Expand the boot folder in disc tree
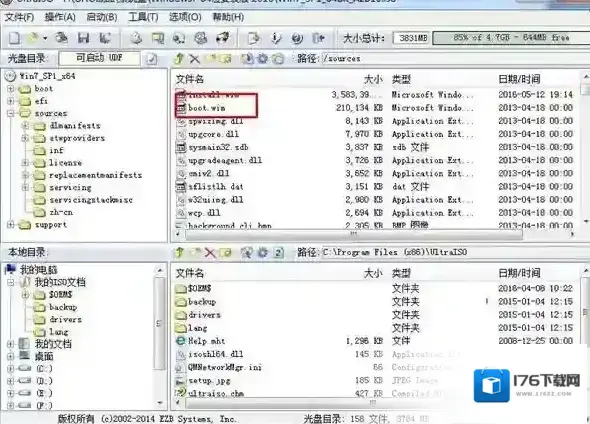The width and height of the screenshot is (590, 424). click(x=11, y=89)
